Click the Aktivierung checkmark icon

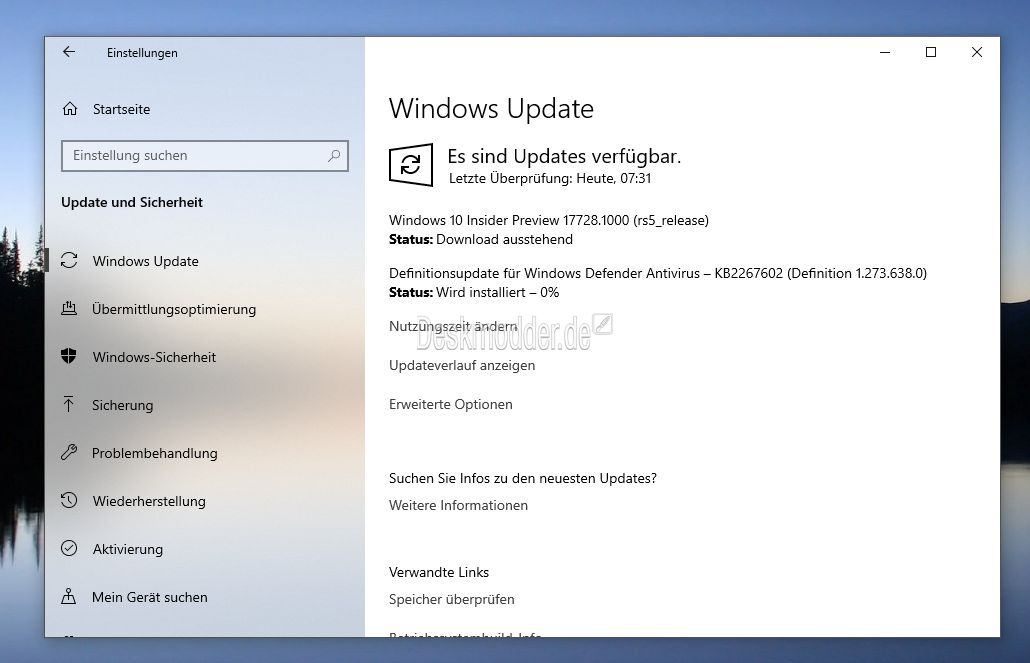click(69, 548)
